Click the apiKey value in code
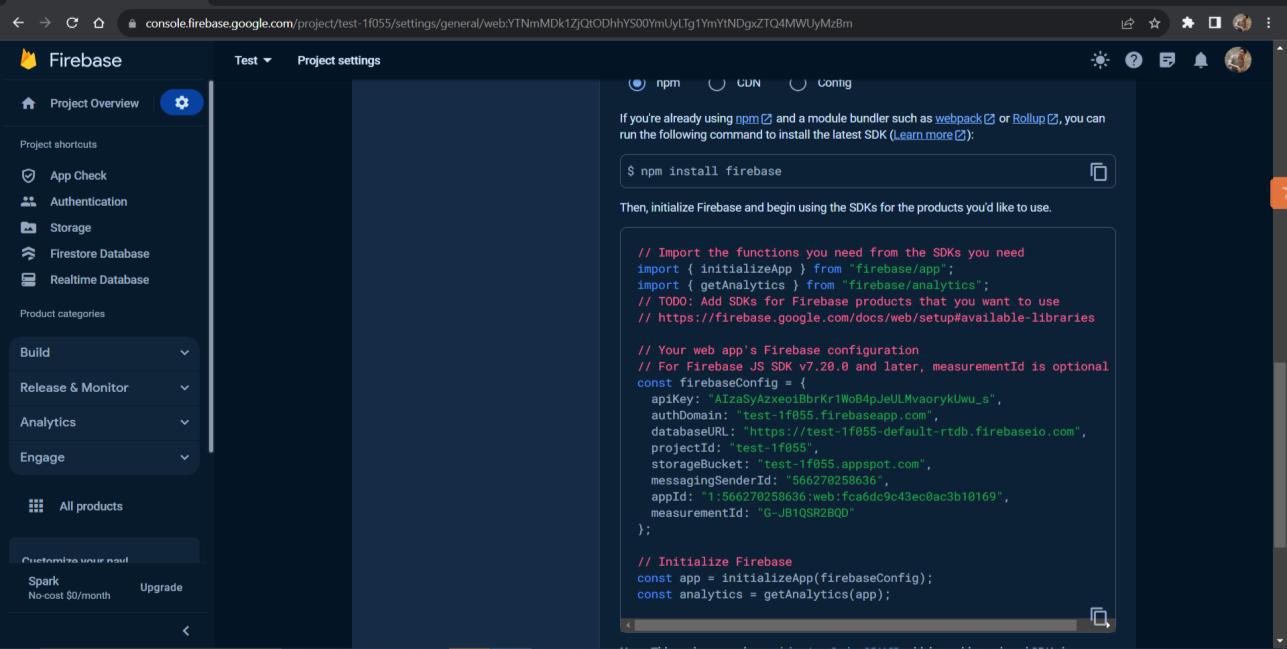The image size is (1287, 649). coord(851,399)
